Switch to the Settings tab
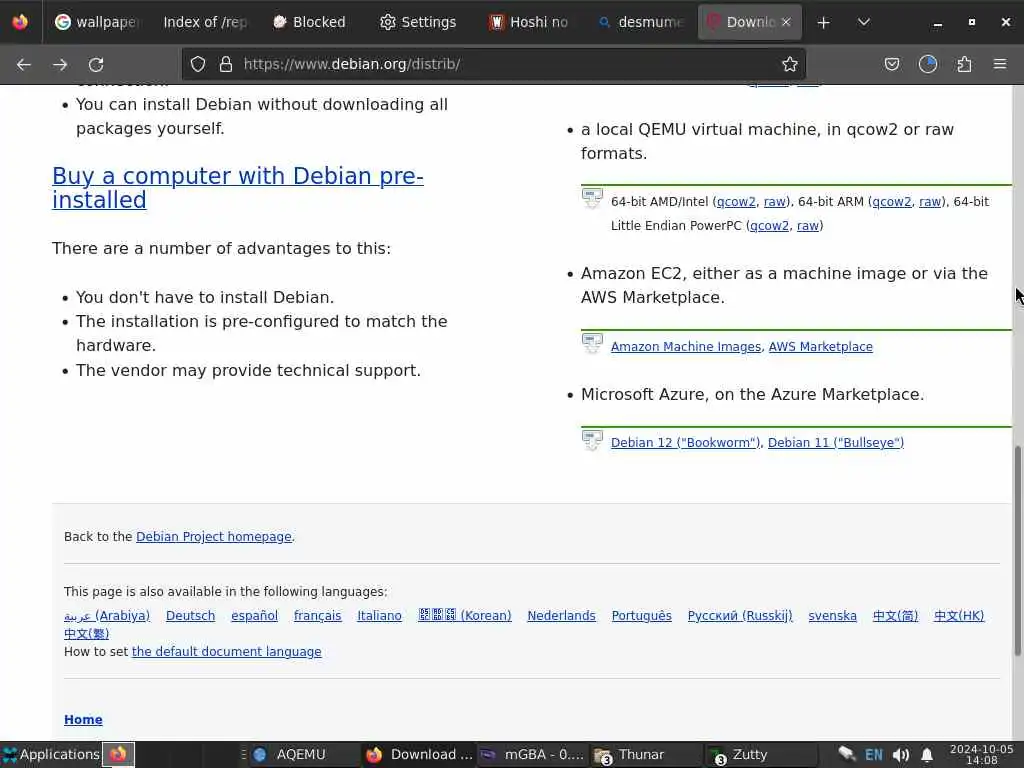 [418, 22]
